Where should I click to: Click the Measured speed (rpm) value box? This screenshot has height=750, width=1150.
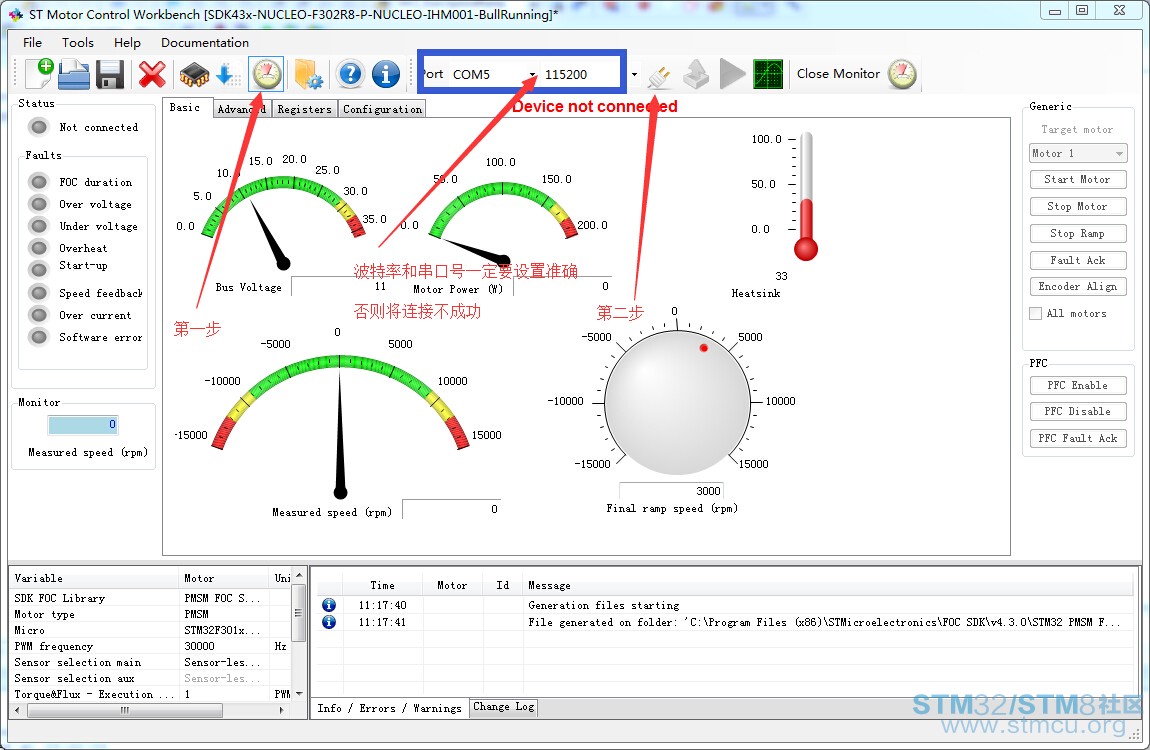(x=452, y=509)
